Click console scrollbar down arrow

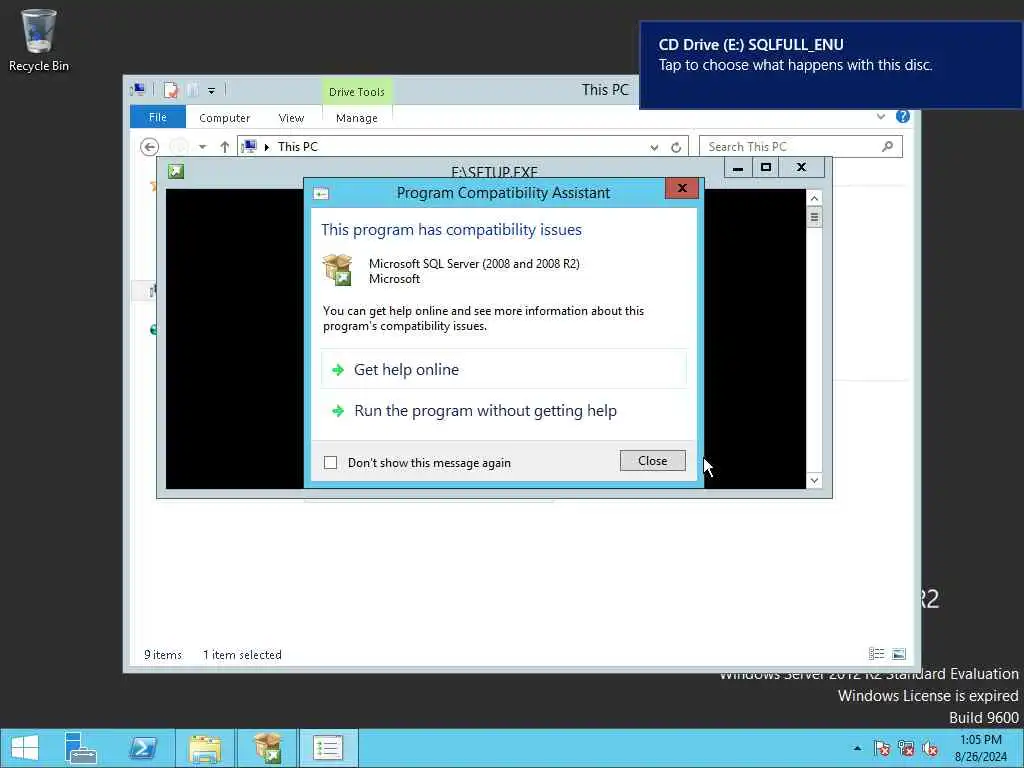point(814,481)
